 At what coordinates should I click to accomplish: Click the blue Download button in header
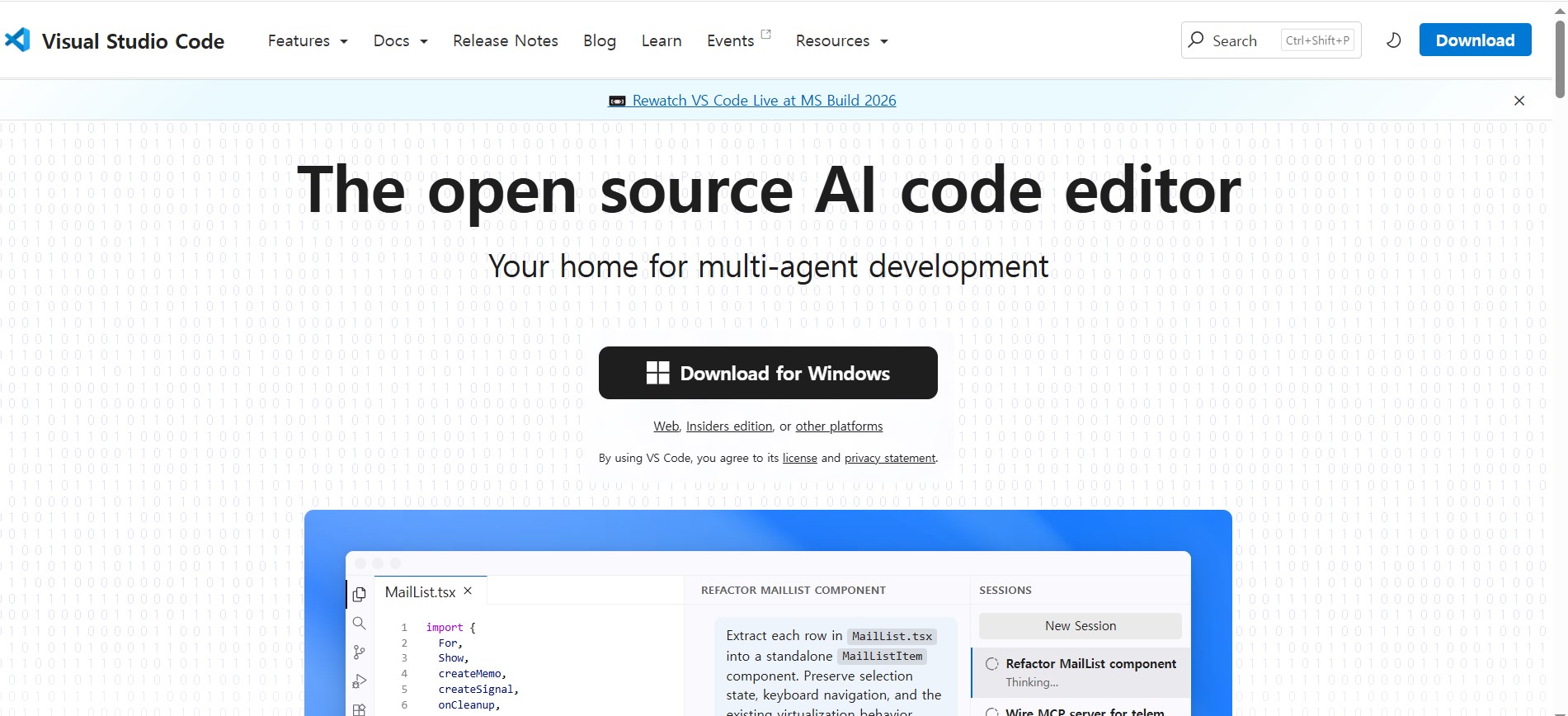point(1475,40)
